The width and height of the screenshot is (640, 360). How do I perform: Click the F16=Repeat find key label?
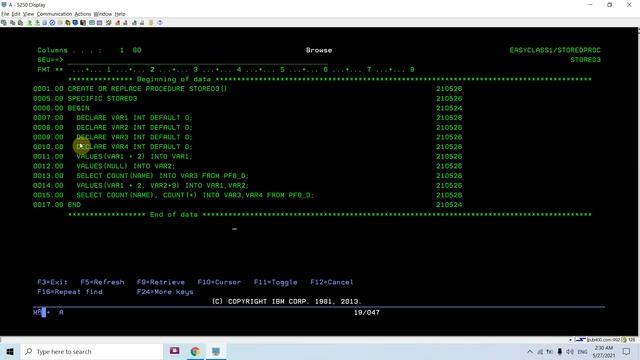(70, 292)
